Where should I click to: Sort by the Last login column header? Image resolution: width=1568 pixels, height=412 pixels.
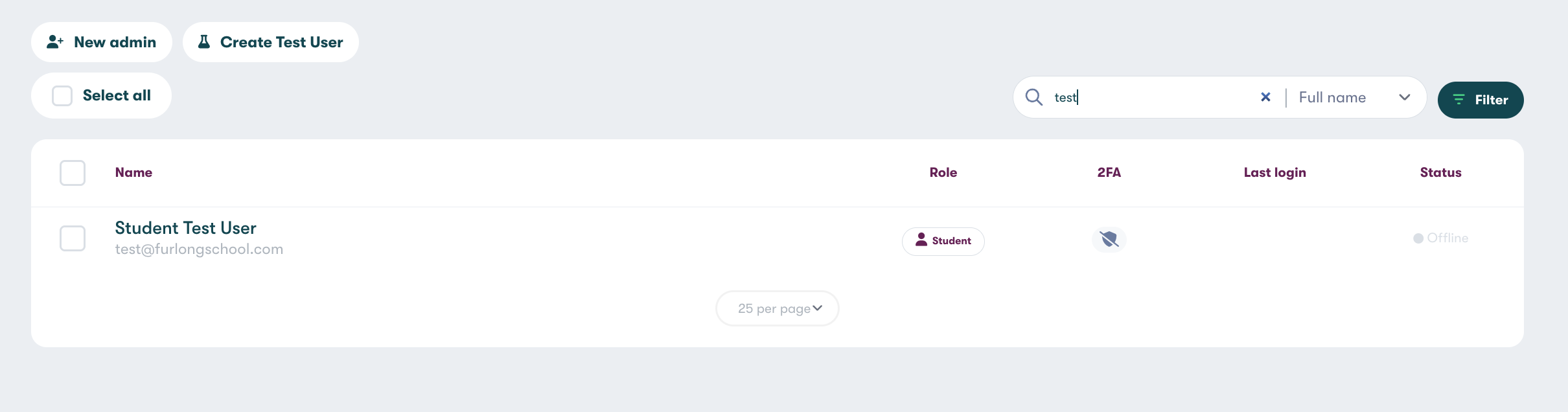tap(1274, 172)
